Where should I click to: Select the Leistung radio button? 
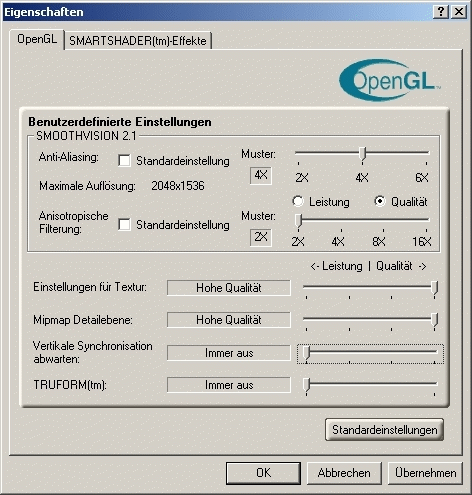298,201
